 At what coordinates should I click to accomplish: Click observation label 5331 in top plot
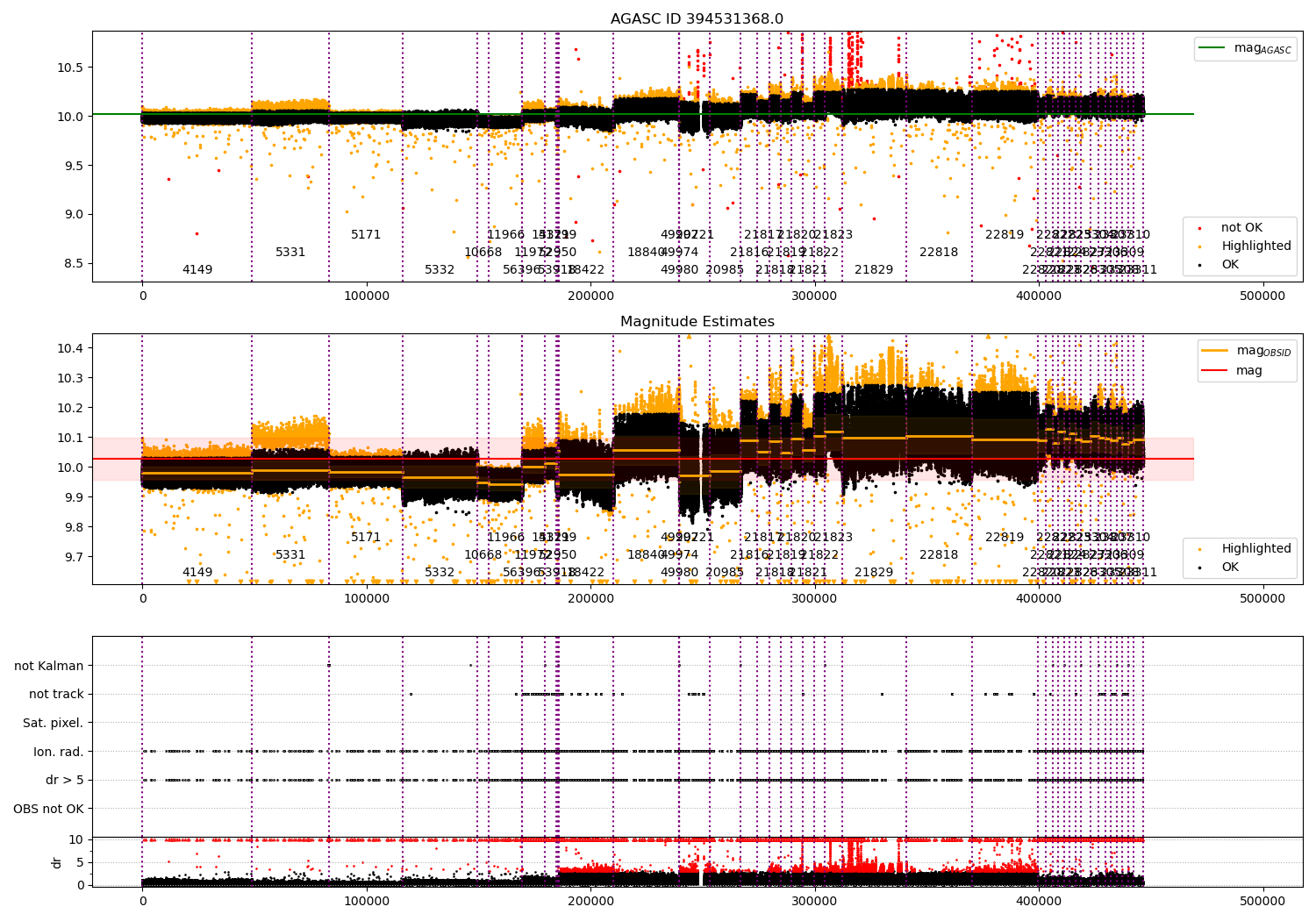290,252
